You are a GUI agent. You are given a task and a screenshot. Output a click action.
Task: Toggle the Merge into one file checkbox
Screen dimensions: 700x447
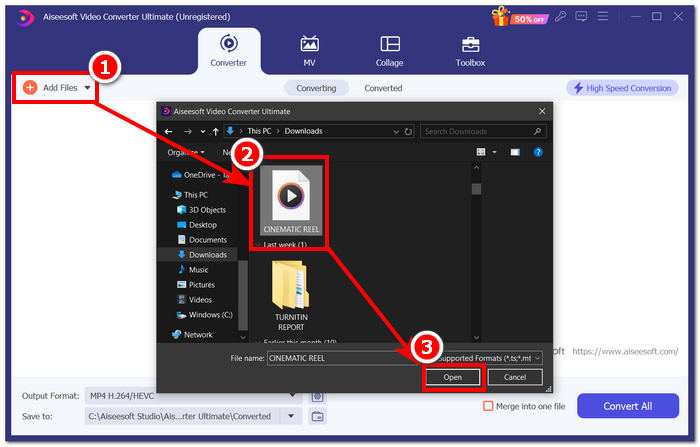point(488,406)
